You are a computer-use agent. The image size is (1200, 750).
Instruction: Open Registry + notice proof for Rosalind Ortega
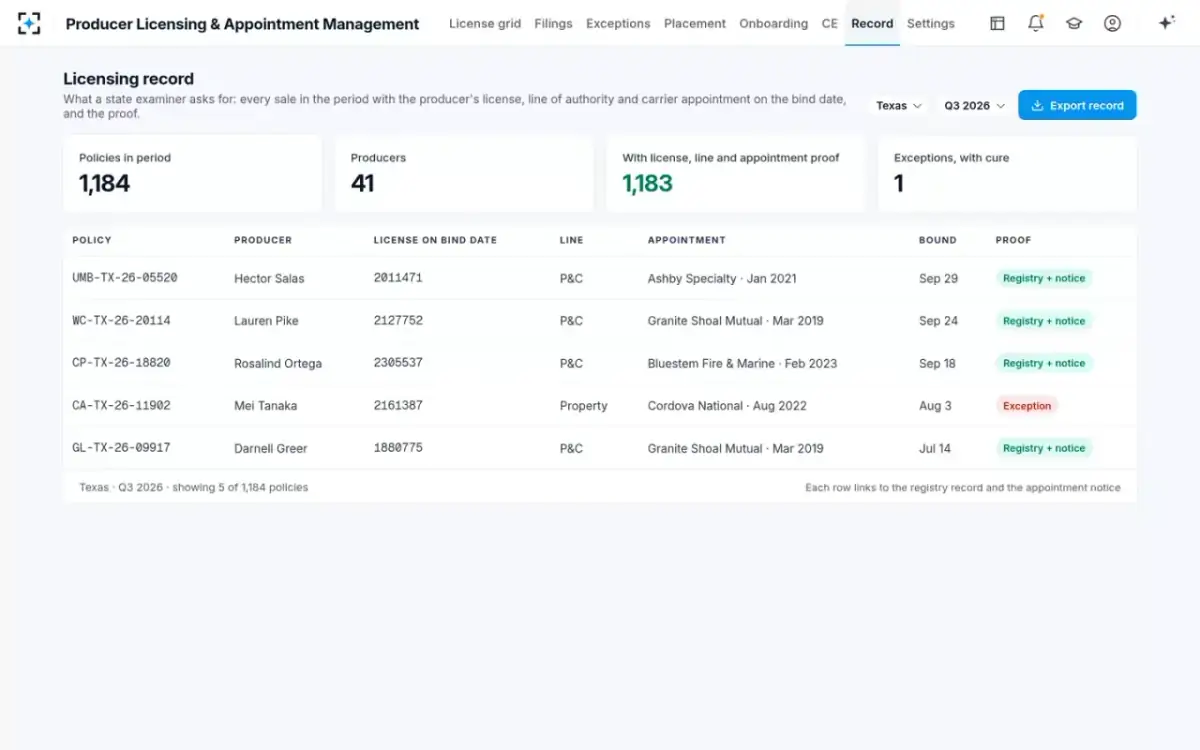coord(1044,363)
